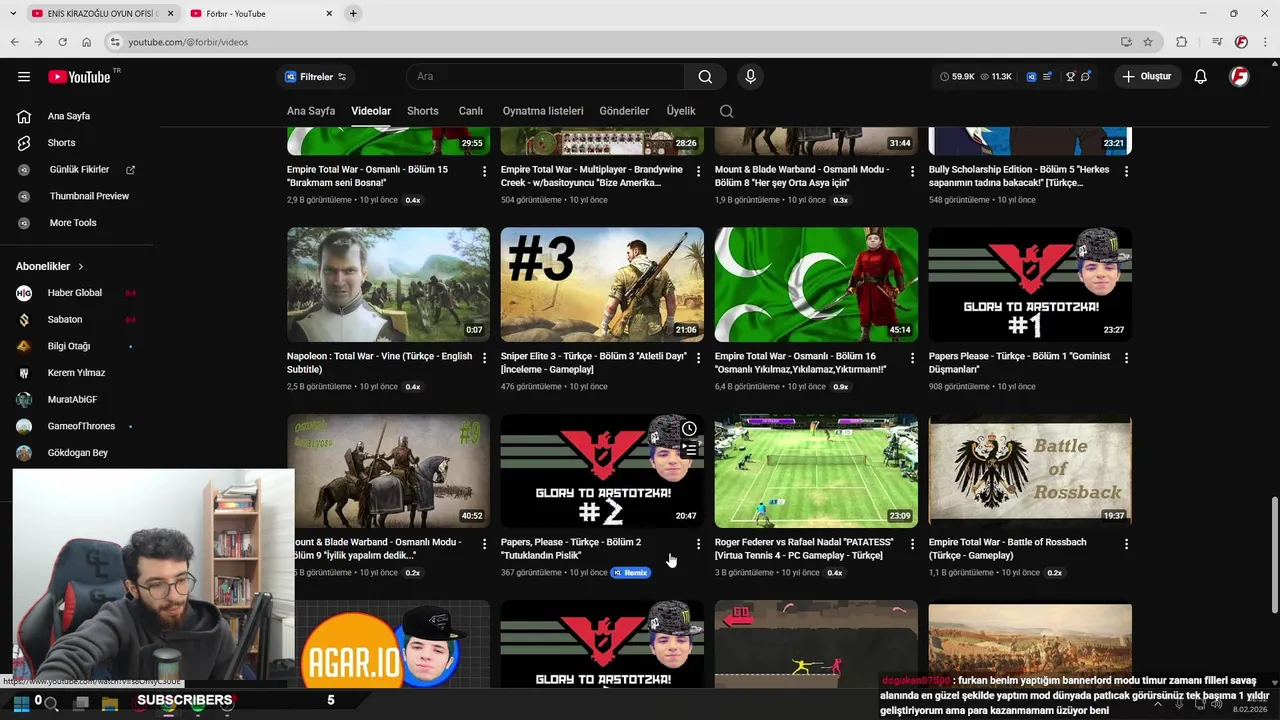Open a new browser tab
This screenshot has height=720, width=1280.
click(x=353, y=13)
